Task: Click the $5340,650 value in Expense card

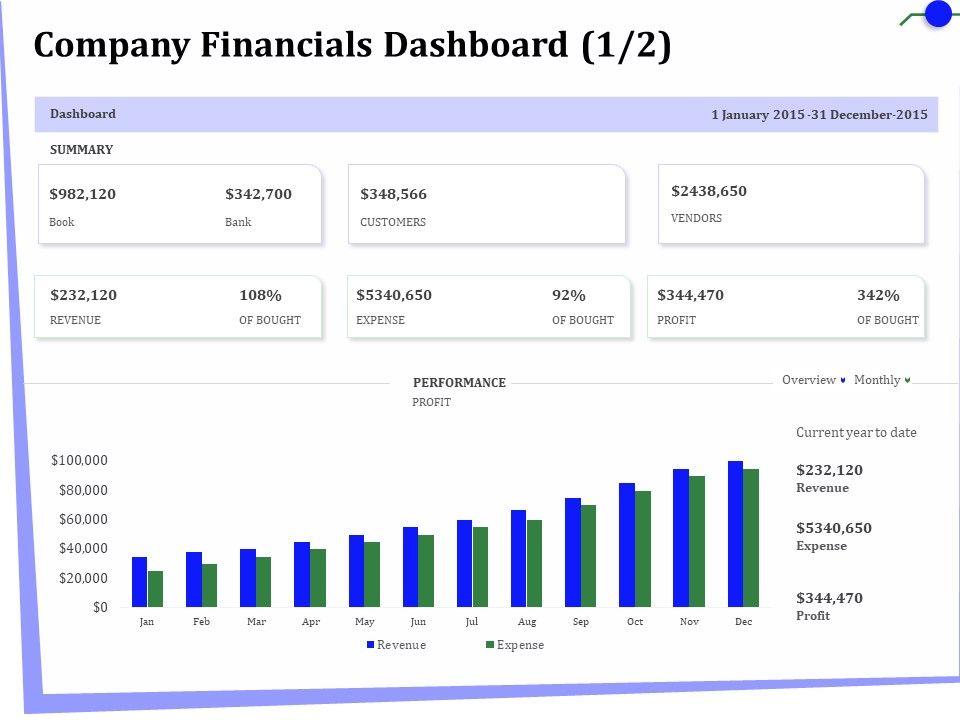Action: click(394, 295)
